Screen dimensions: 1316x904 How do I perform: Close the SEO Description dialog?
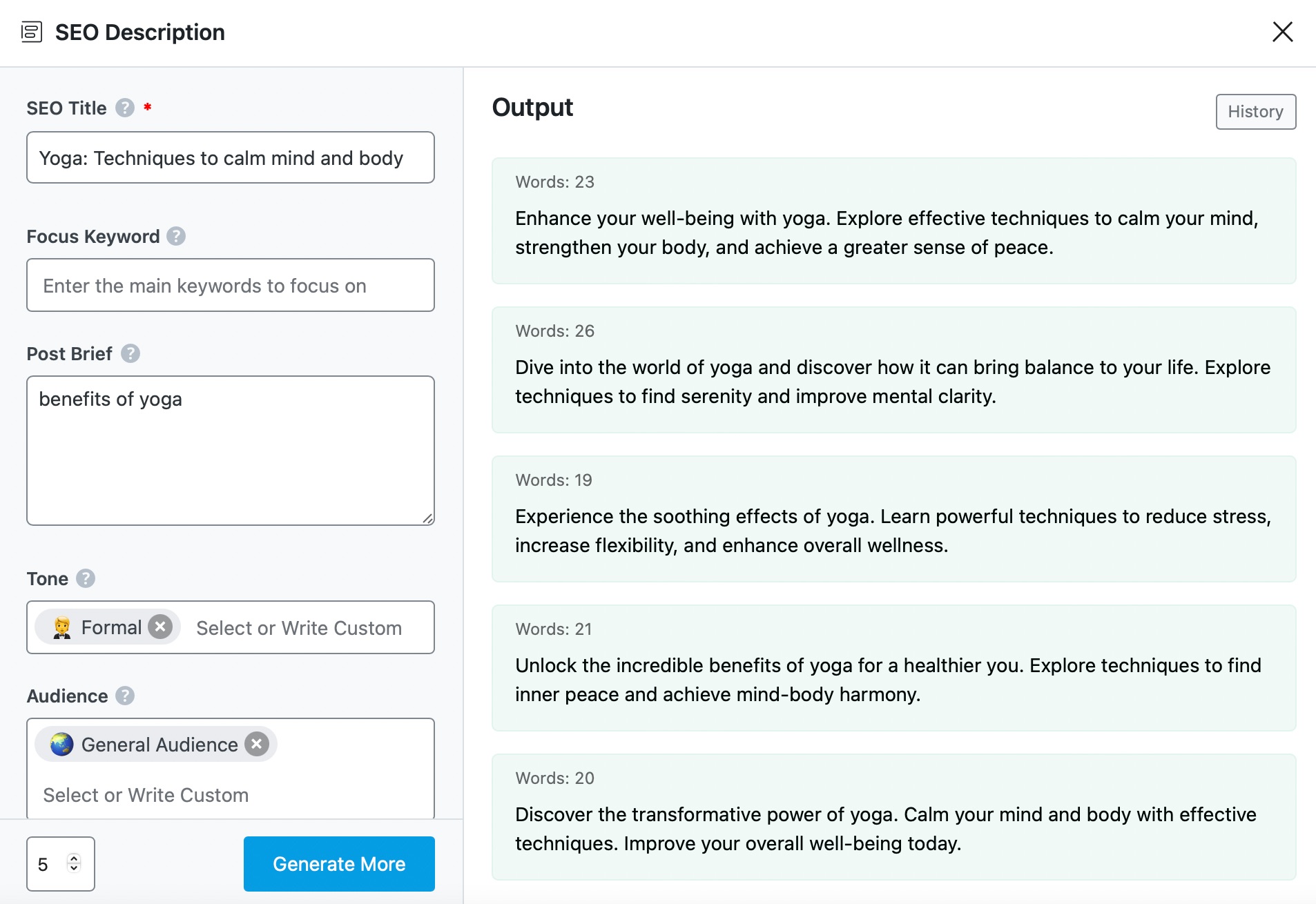coord(1282,32)
